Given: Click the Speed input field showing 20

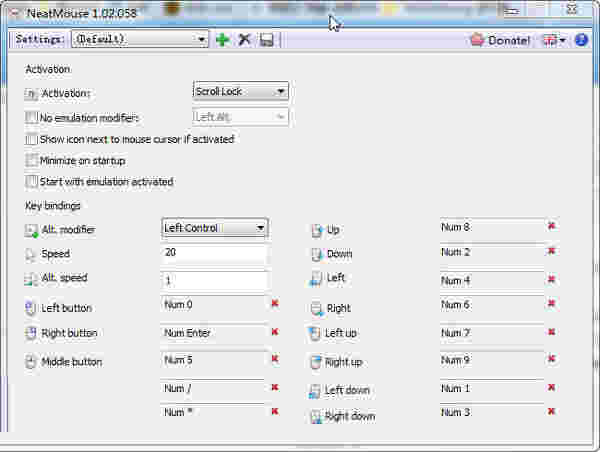Looking at the screenshot, I should pos(215,254).
